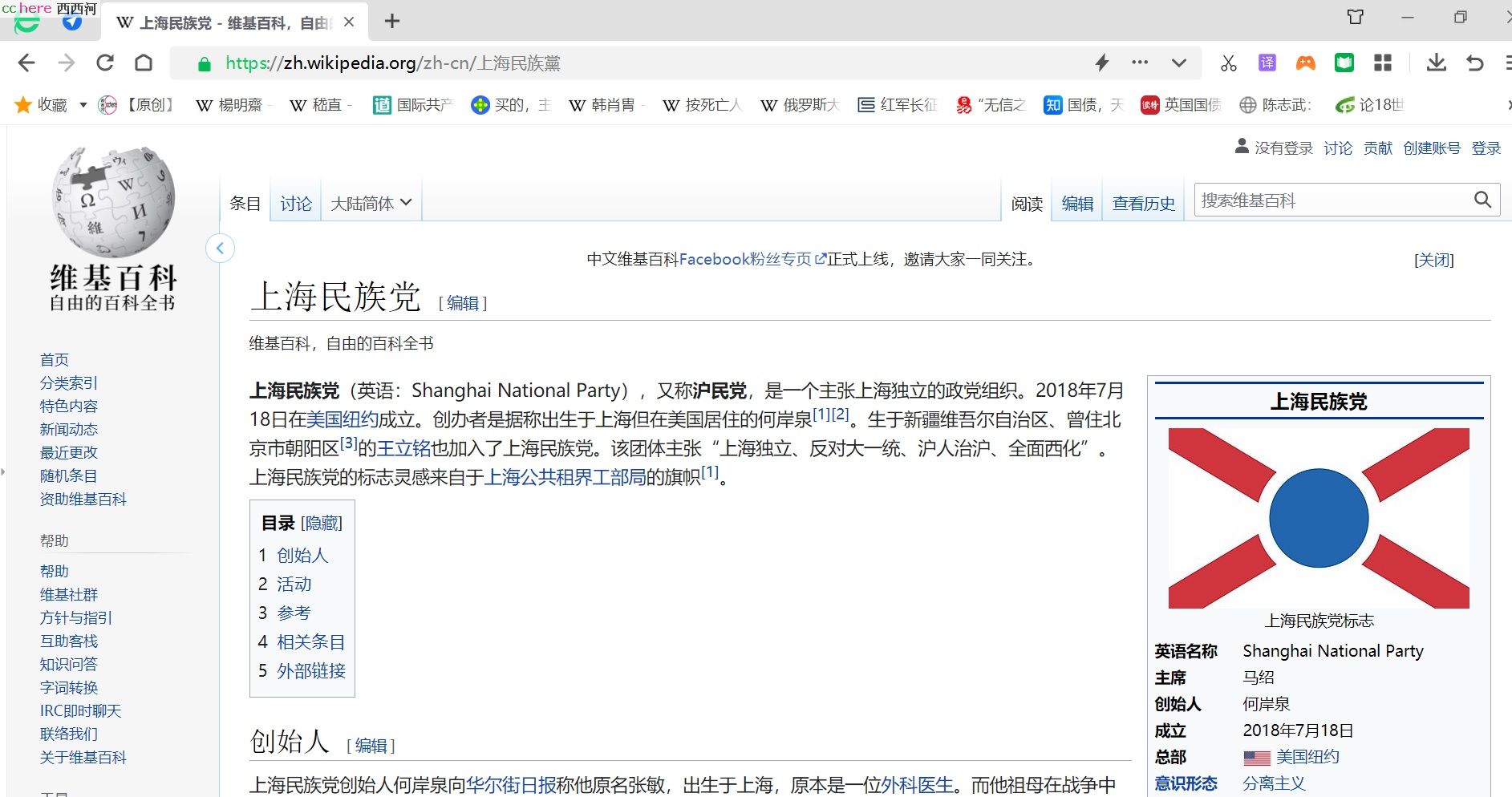1512x797 pixels.
Task: Click the magnifier search icon
Action: pos(1483,200)
